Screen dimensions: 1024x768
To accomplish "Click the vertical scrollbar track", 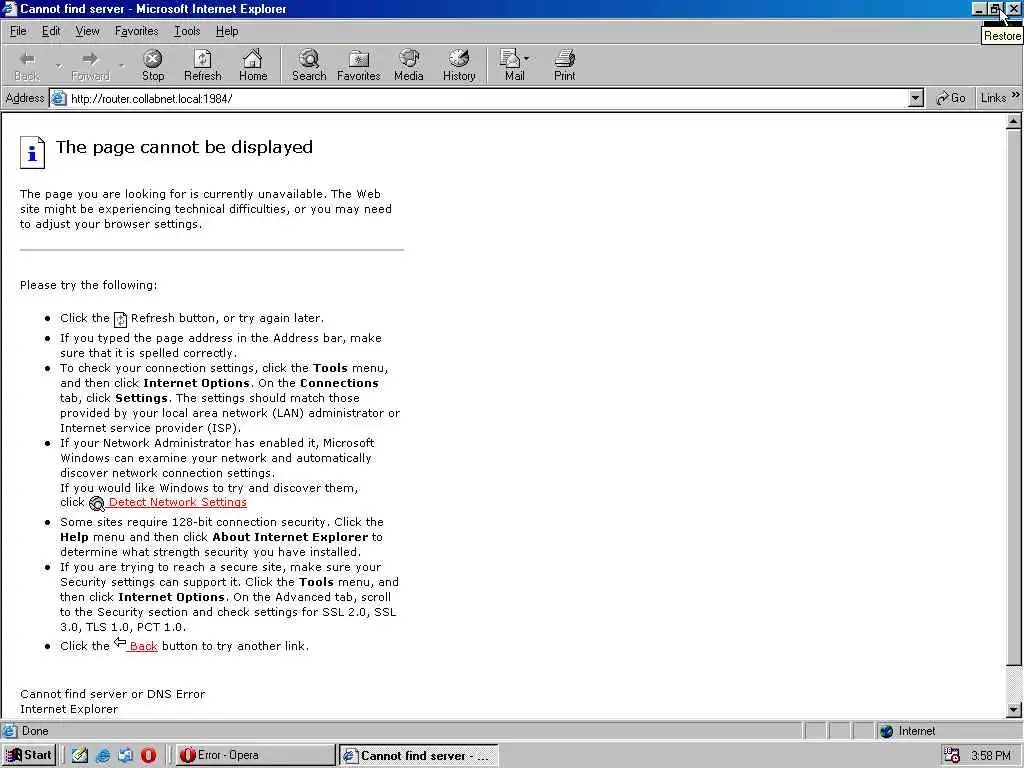I will tap(1014, 684).
